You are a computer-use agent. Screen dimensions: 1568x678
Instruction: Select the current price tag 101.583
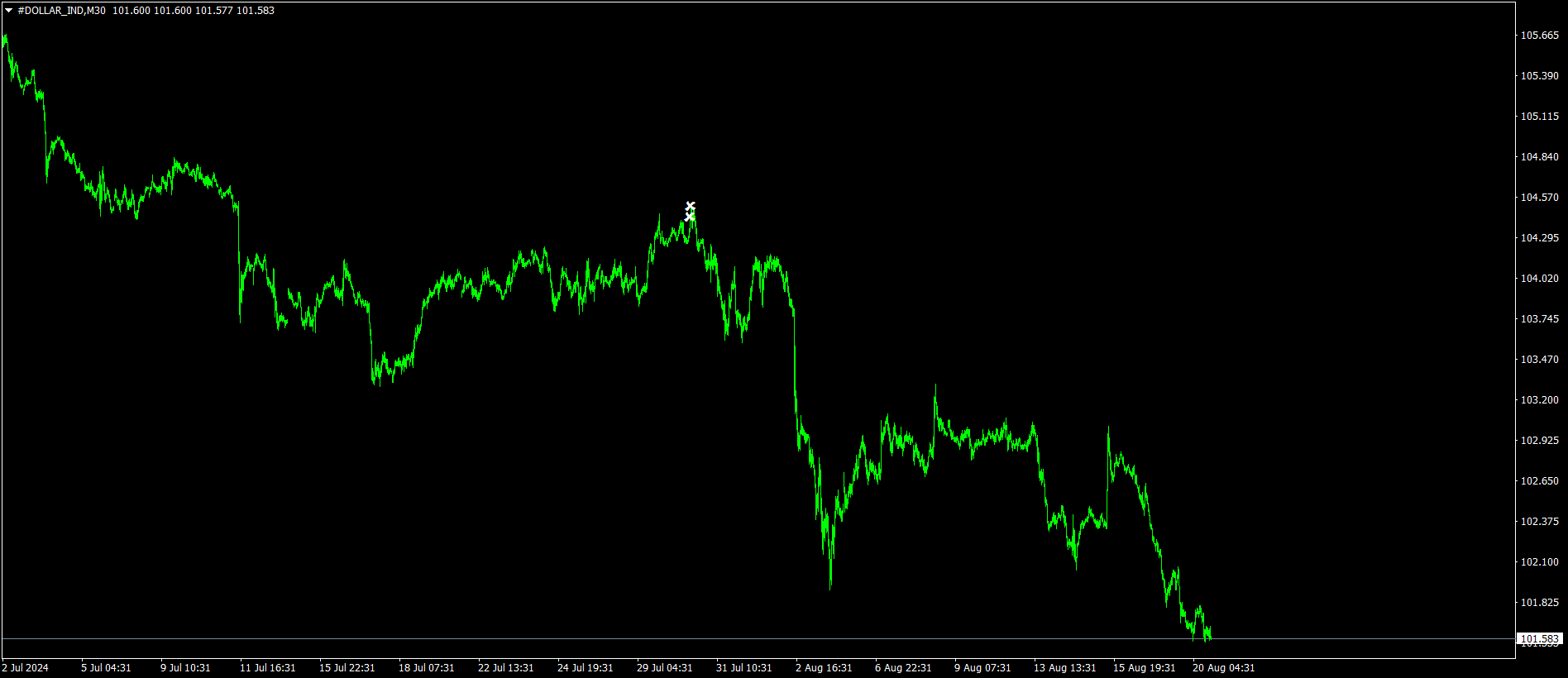click(1539, 639)
